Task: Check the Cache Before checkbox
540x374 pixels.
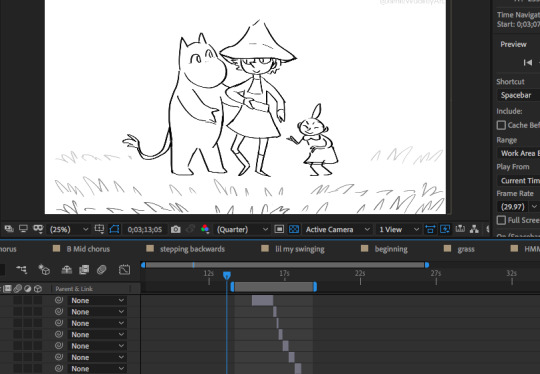Action: point(501,125)
